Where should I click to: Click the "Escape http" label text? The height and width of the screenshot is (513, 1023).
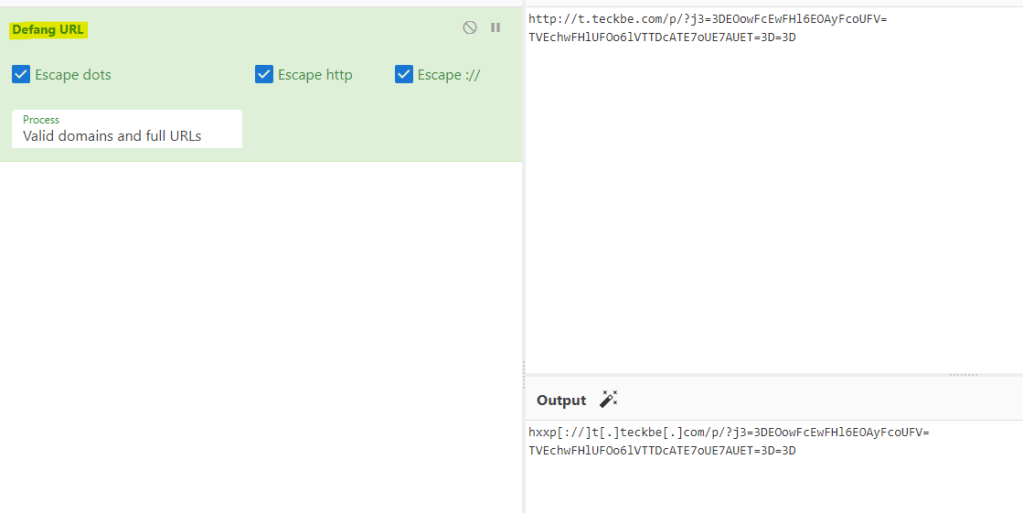315,75
